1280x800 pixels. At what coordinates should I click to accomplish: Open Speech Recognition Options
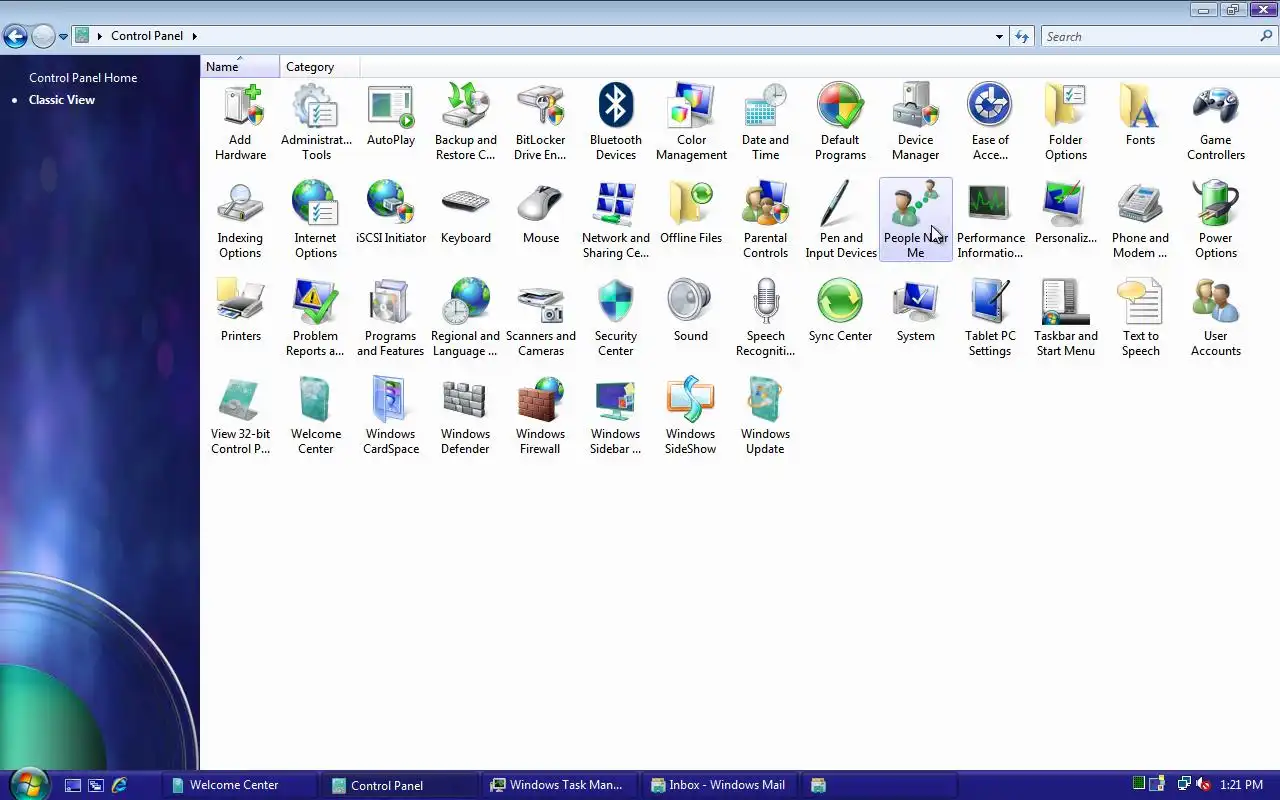pos(766,319)
